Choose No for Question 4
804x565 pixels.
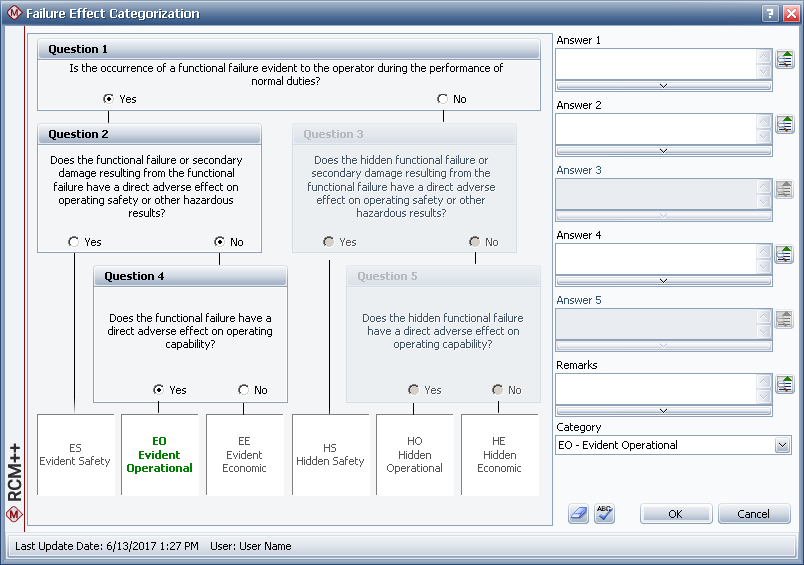tap(244, 390)
